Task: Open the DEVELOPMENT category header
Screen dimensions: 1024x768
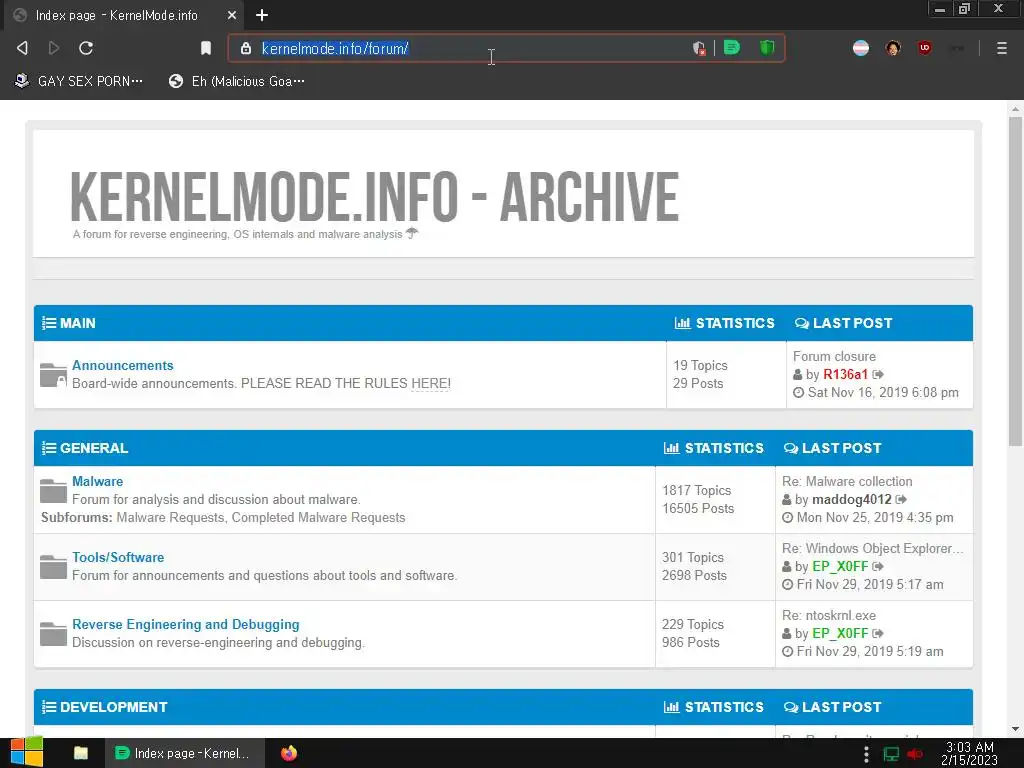Action: [x=114, y=707]
